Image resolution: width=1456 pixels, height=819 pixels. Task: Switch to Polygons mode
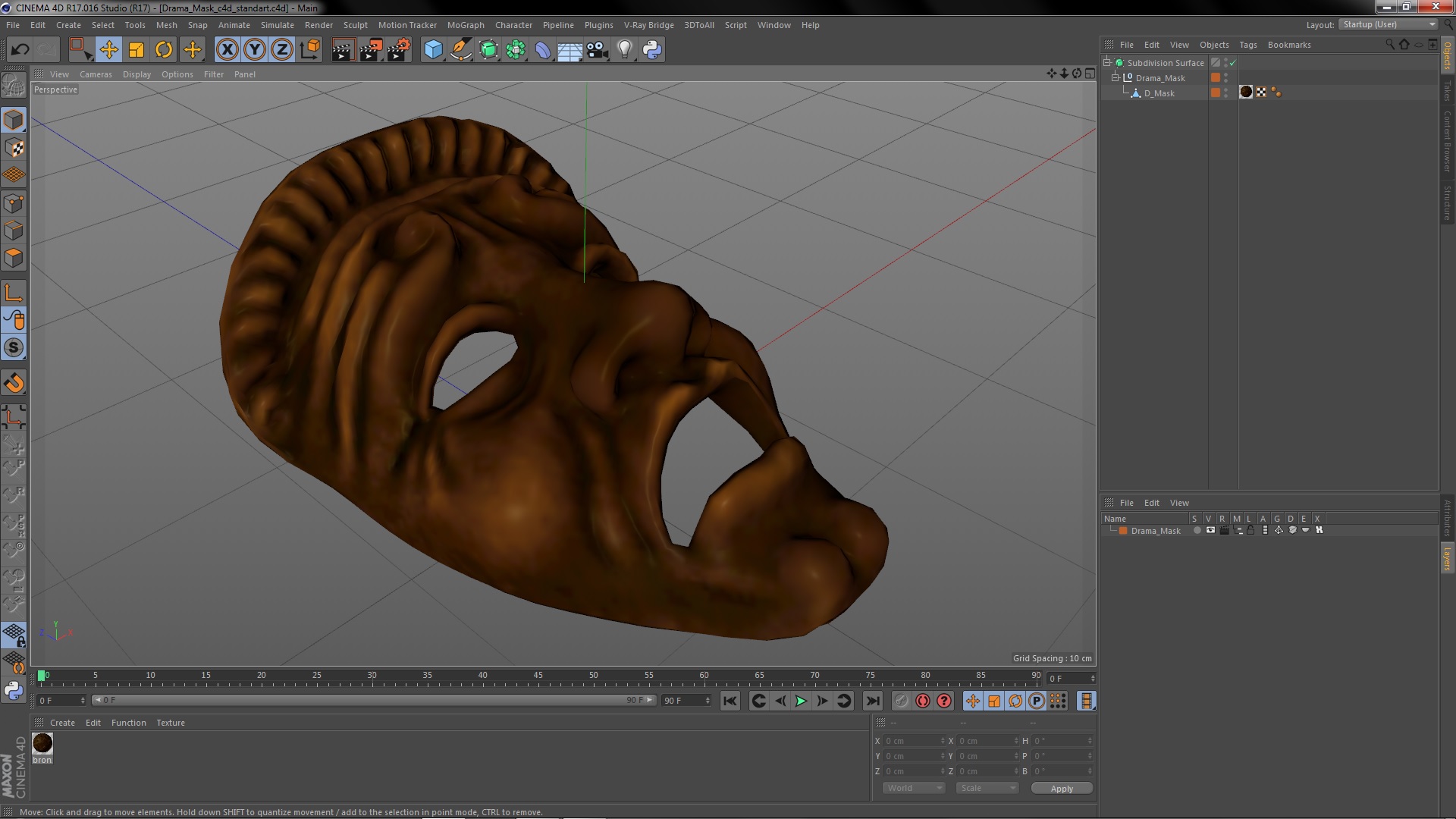point(14,258)
